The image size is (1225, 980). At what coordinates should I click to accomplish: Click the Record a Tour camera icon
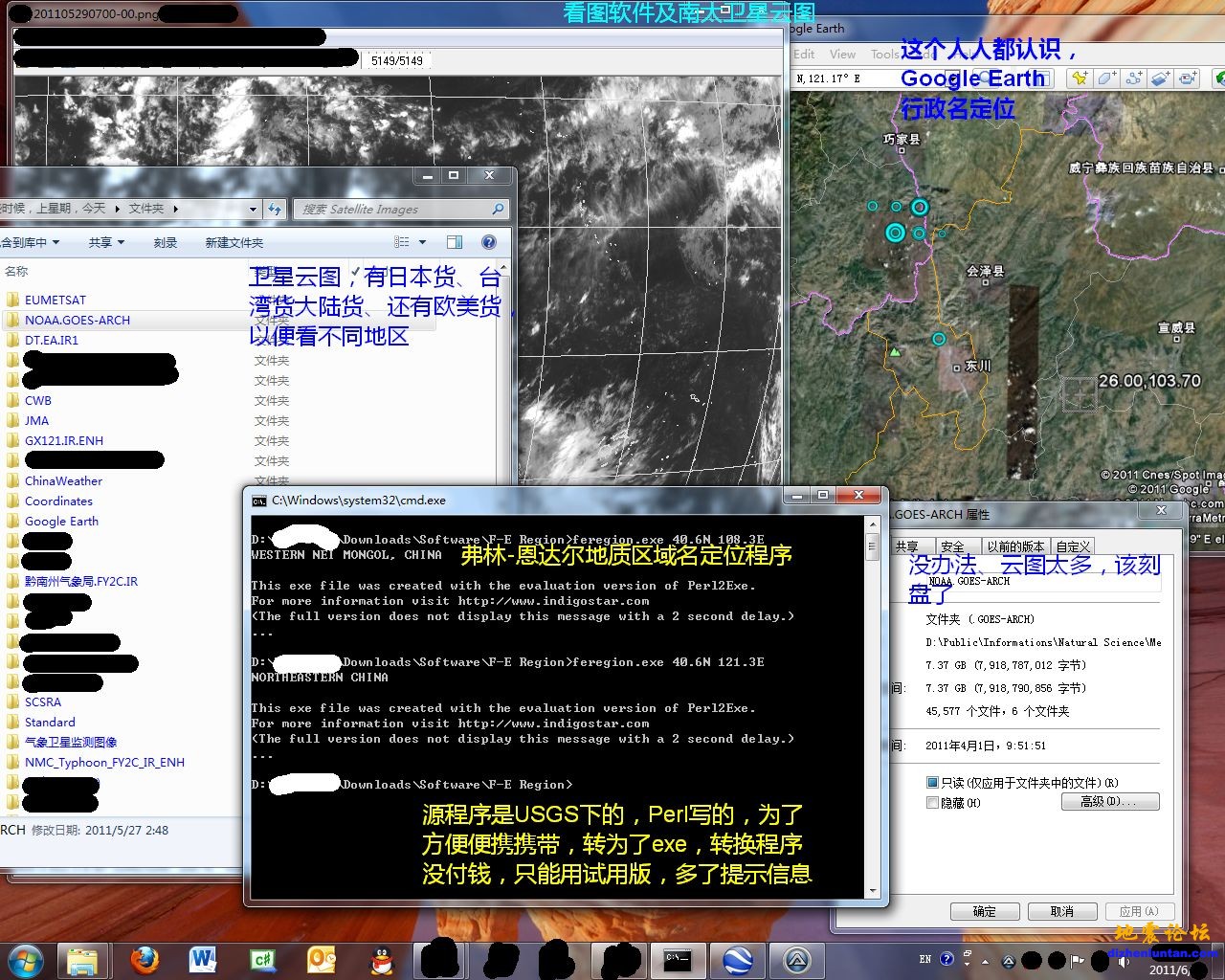[x=1188, y=78]
